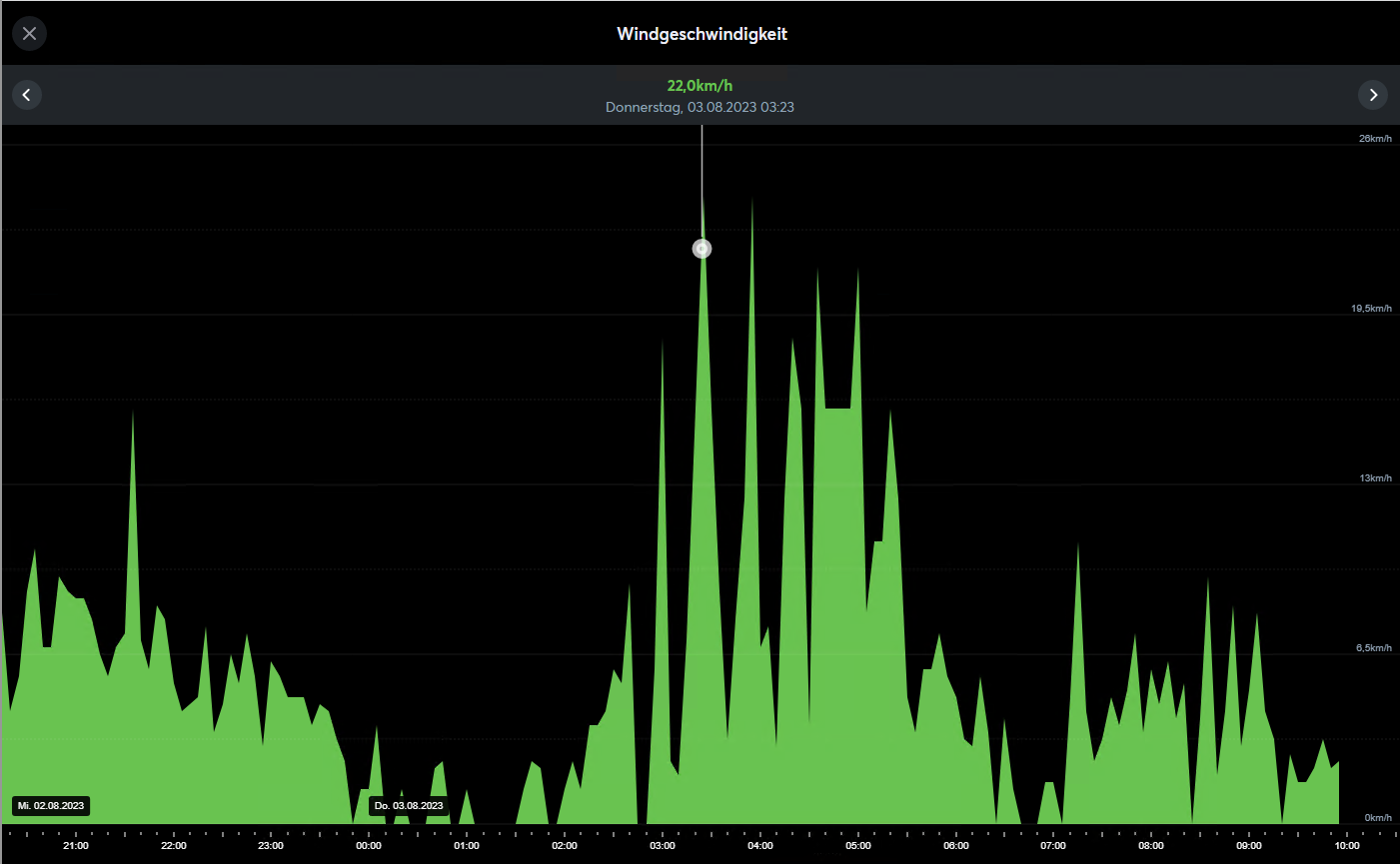
Task: Click the 05:00 time axis label
Action: (x=858, y=846)
